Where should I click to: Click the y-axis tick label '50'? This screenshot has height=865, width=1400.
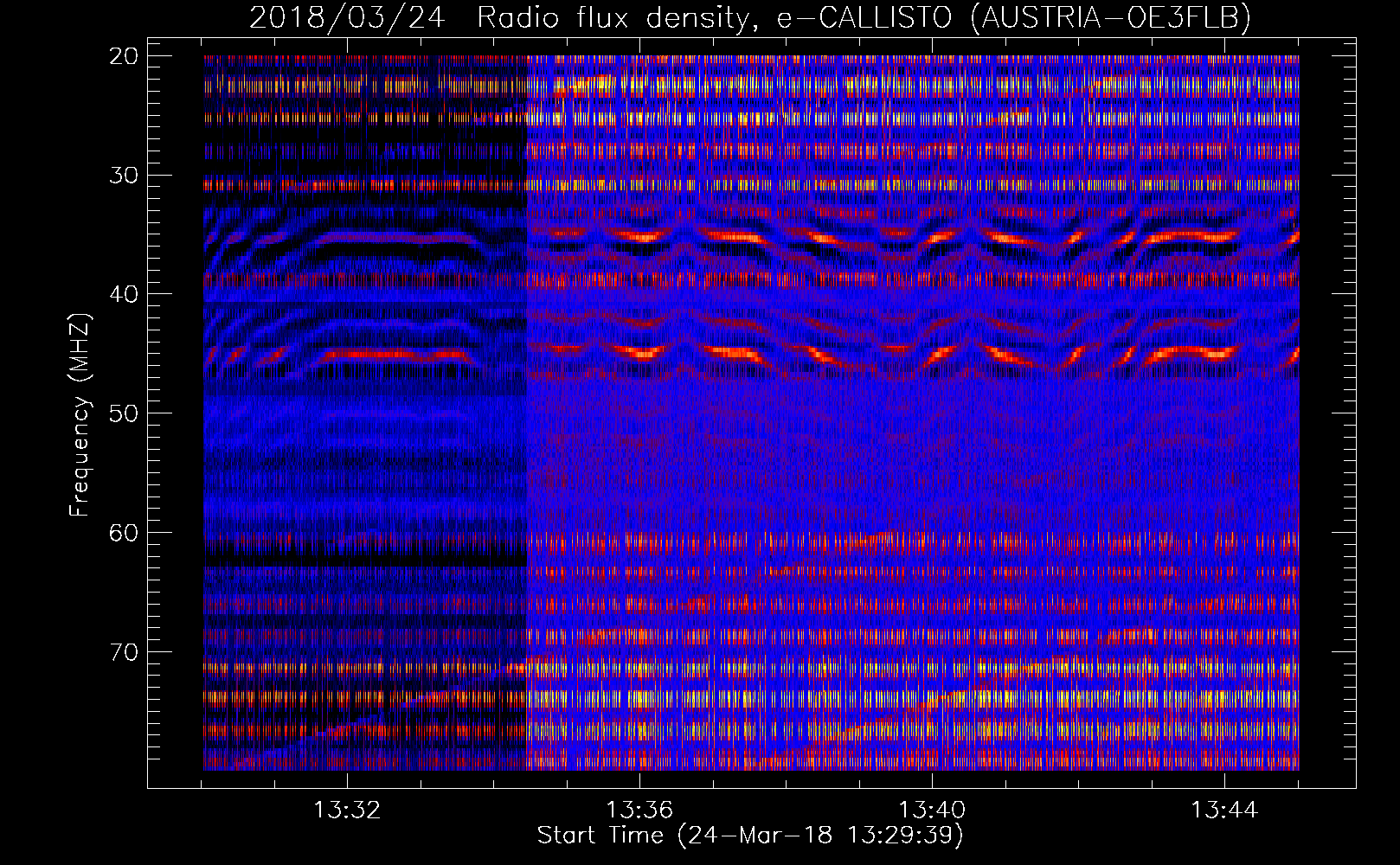(124, 413)
